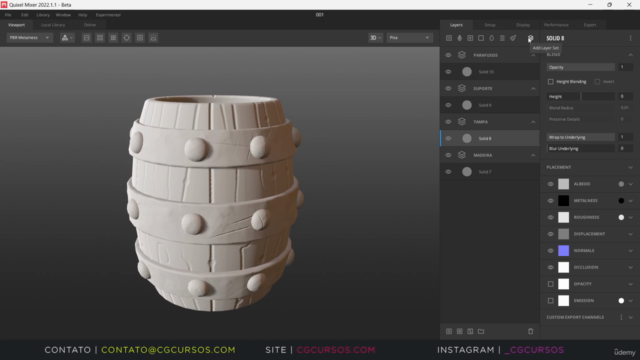
Task: Open the Experimental menu
Action: click(x=108, y=15)
